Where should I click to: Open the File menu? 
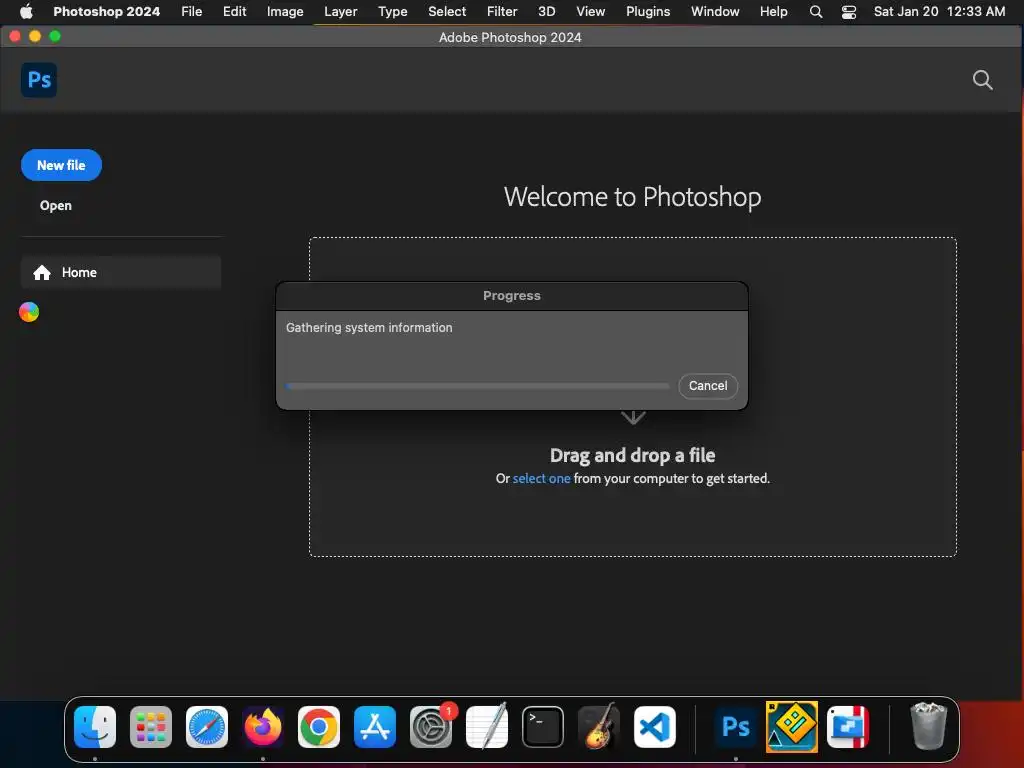pyautogui.click(x=191, y=11)
